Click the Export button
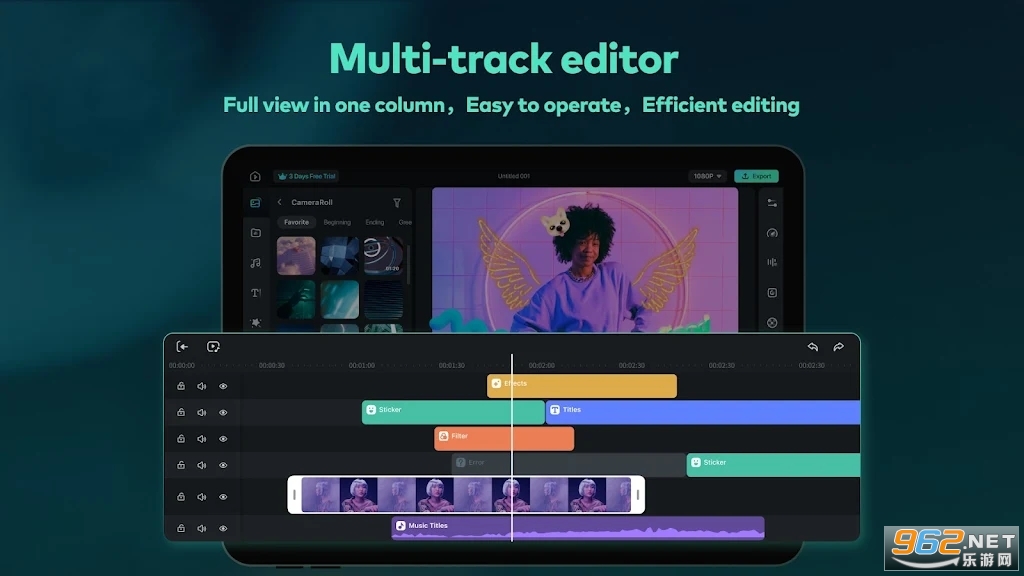This screenshot has height=576, width=1024. click(756, 176)
